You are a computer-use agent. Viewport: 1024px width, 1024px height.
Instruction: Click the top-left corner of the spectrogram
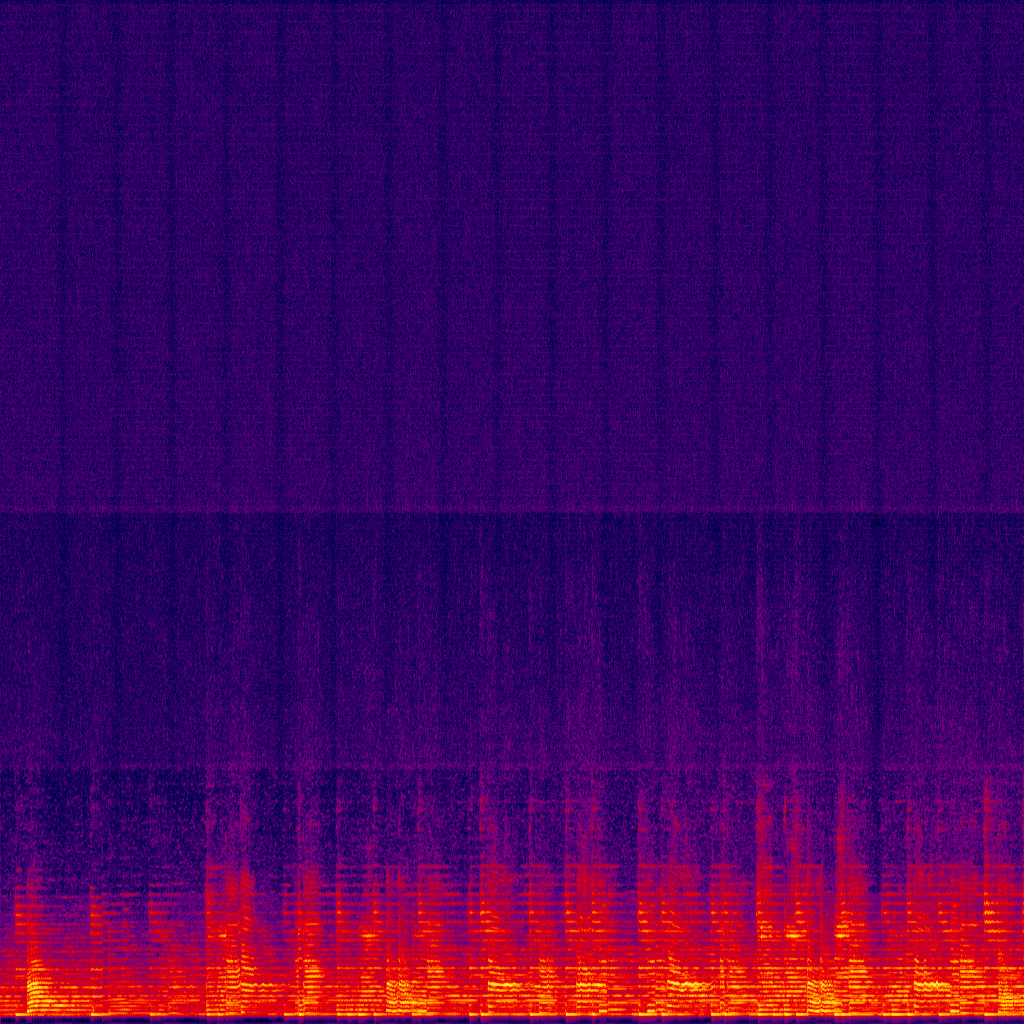click(2, 2)
